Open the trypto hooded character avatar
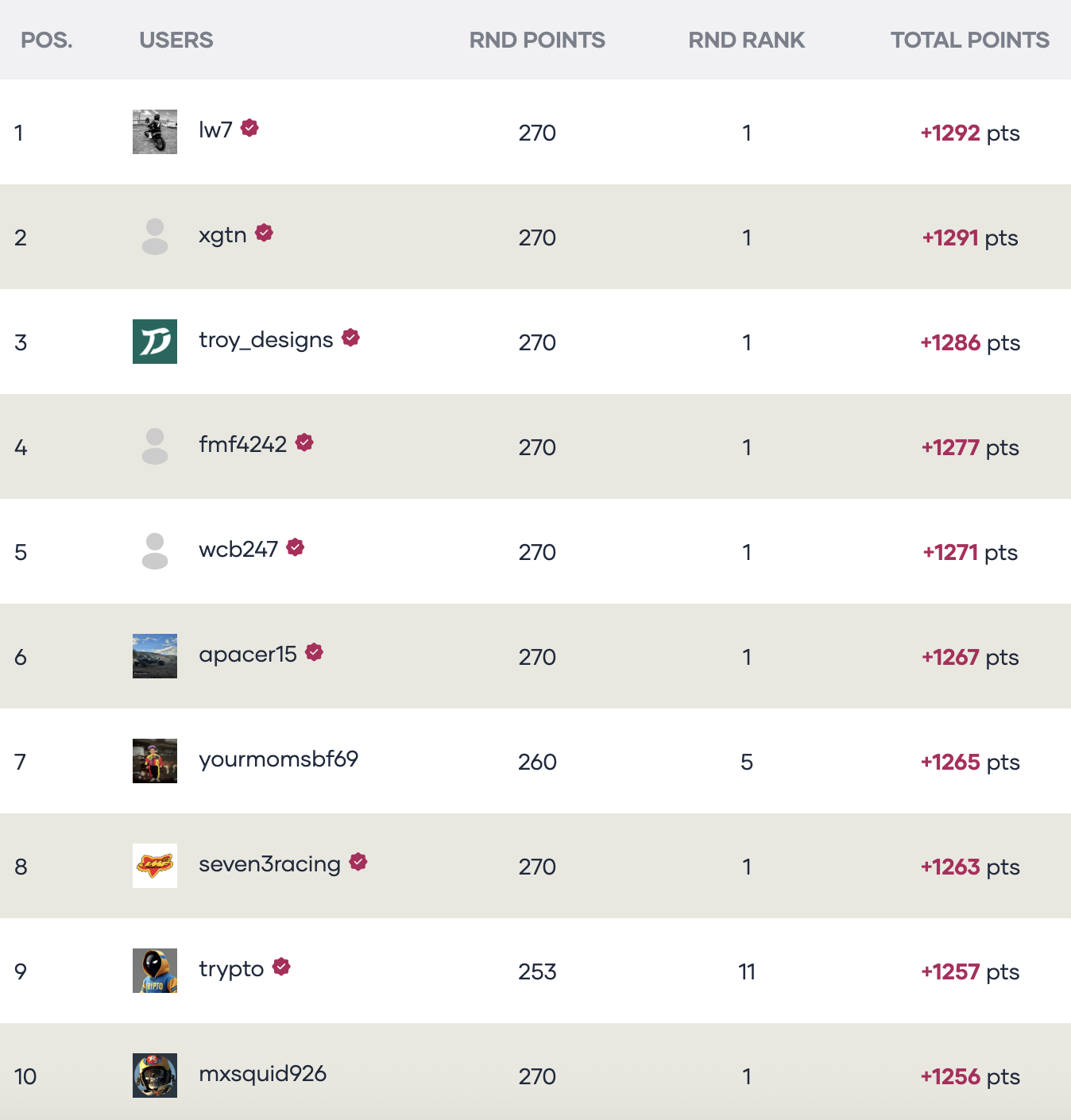This screenshot has height=1120, width=1071. click(155, 971)
